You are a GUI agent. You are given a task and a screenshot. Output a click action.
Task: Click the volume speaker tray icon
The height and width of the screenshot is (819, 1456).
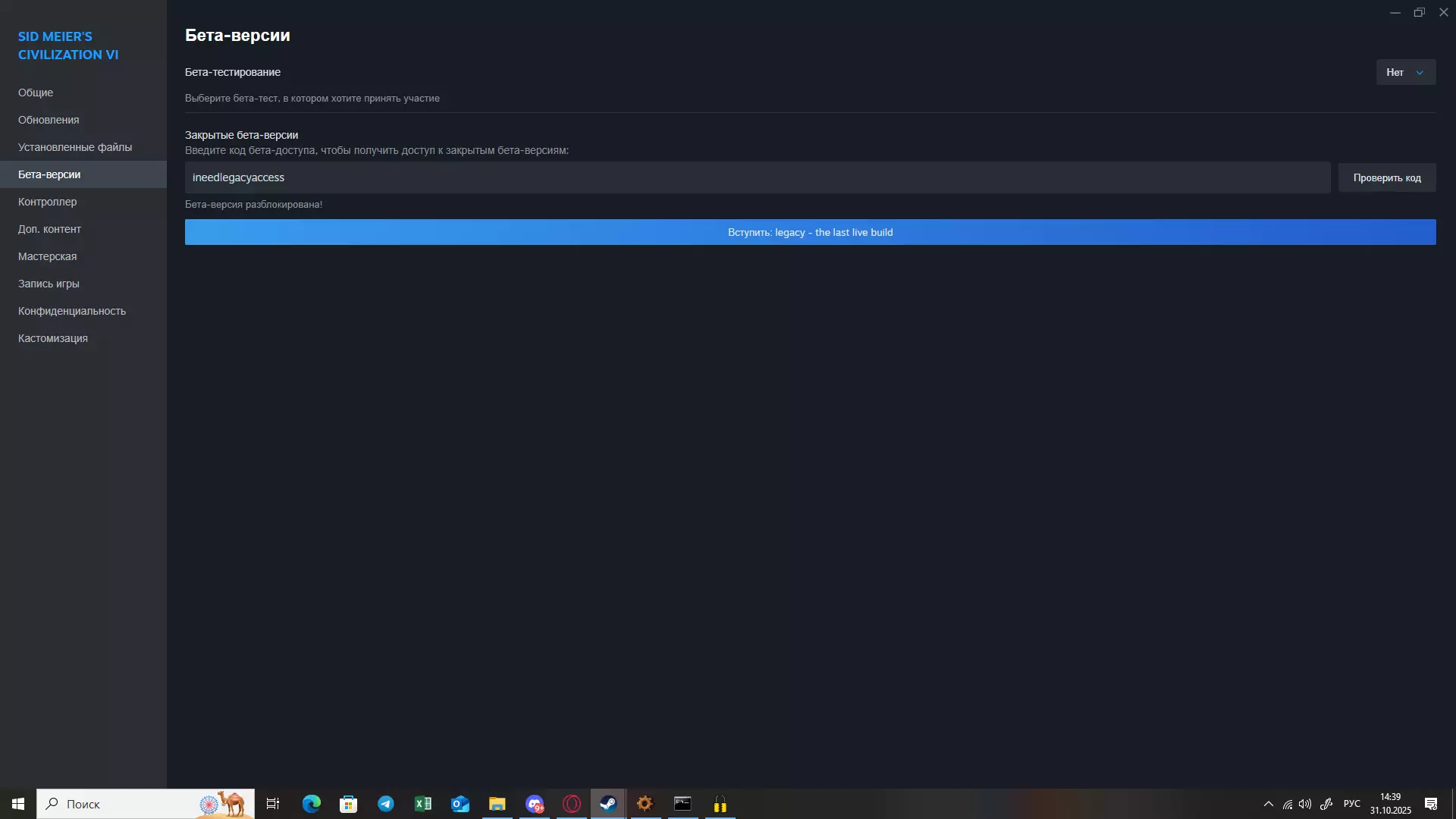[x=1305, y=804]
